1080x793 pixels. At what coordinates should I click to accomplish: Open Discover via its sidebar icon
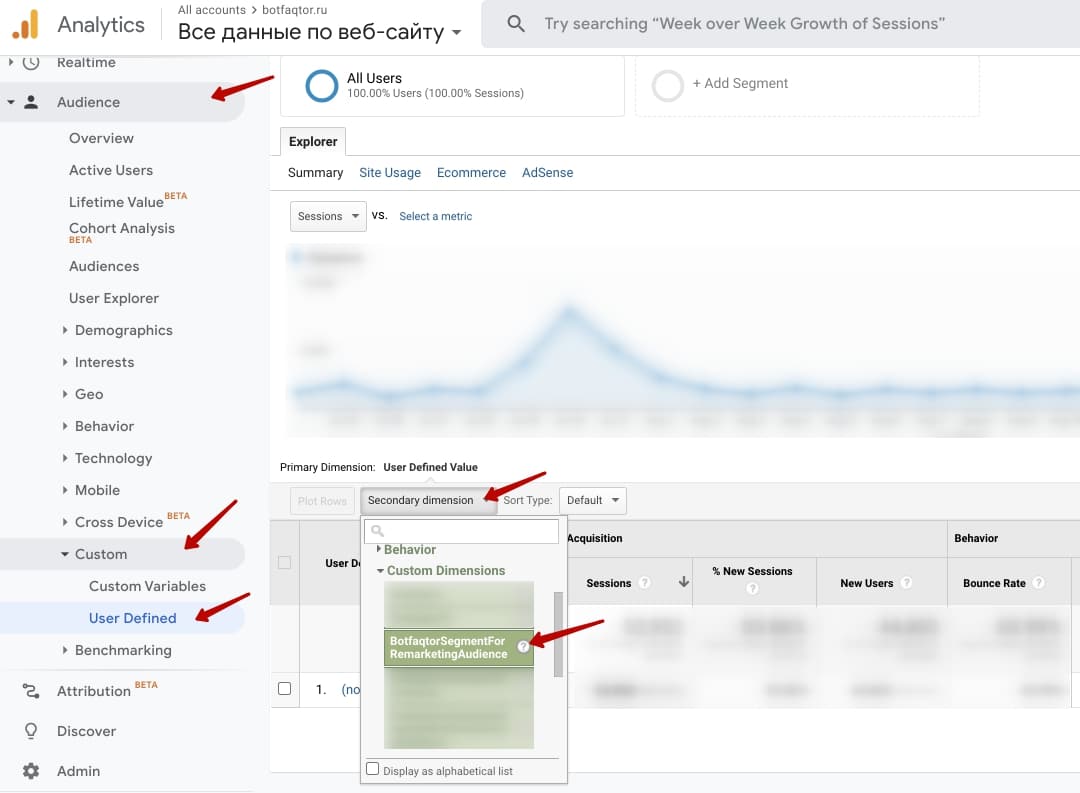click(30, 731)
